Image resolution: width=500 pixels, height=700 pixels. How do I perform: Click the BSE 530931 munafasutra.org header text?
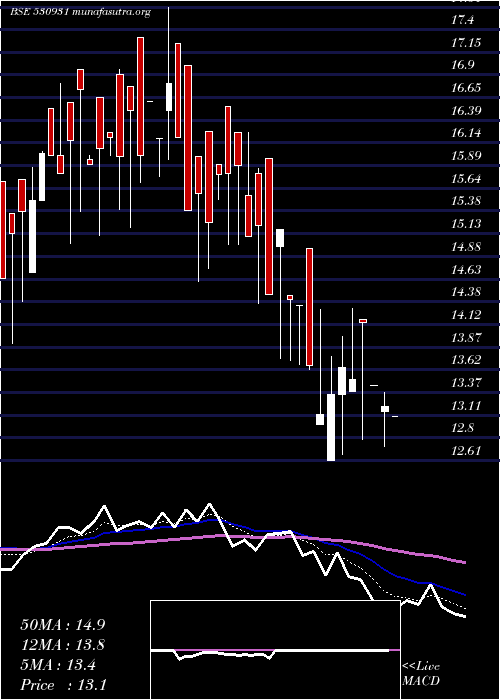pos(80,12)
